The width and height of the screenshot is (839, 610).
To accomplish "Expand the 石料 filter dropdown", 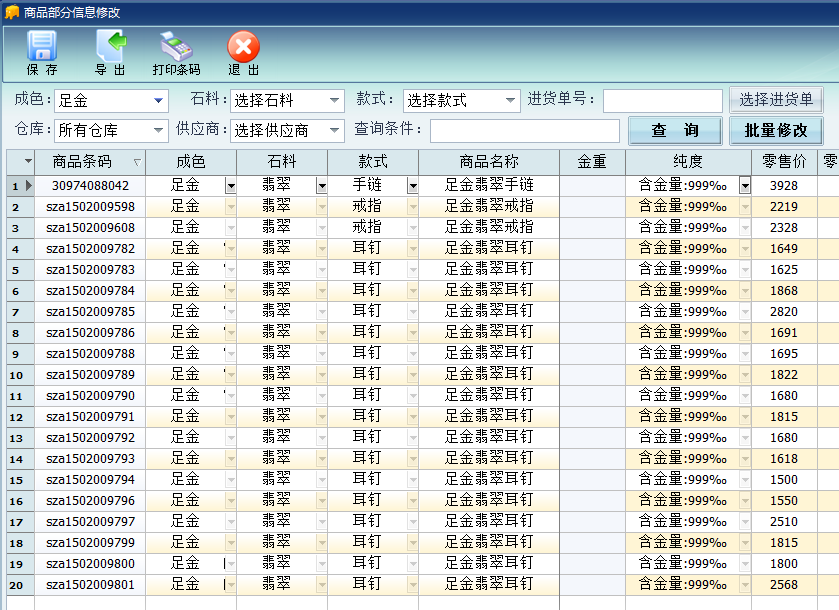I will [335, 101].
